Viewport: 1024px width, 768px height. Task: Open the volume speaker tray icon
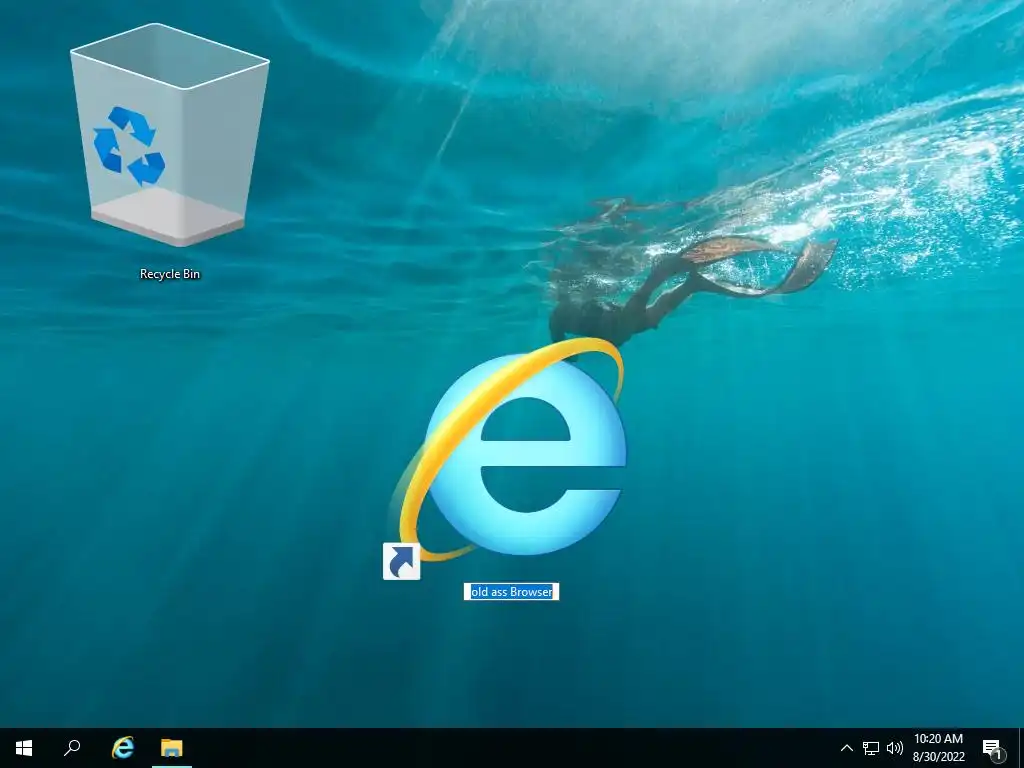[x=895, y=748]
